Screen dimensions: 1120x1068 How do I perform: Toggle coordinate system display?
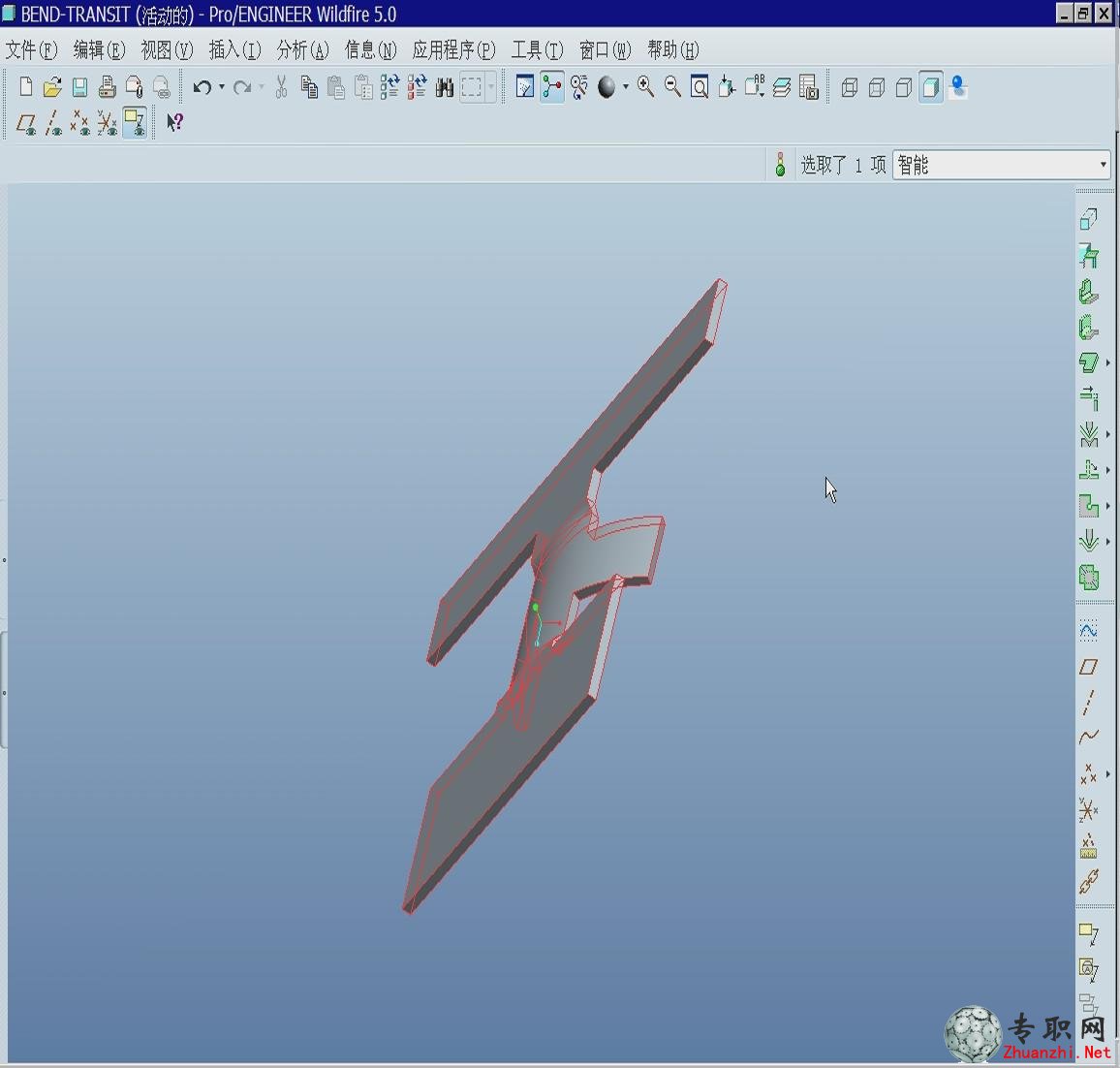[x=108, y=123]
